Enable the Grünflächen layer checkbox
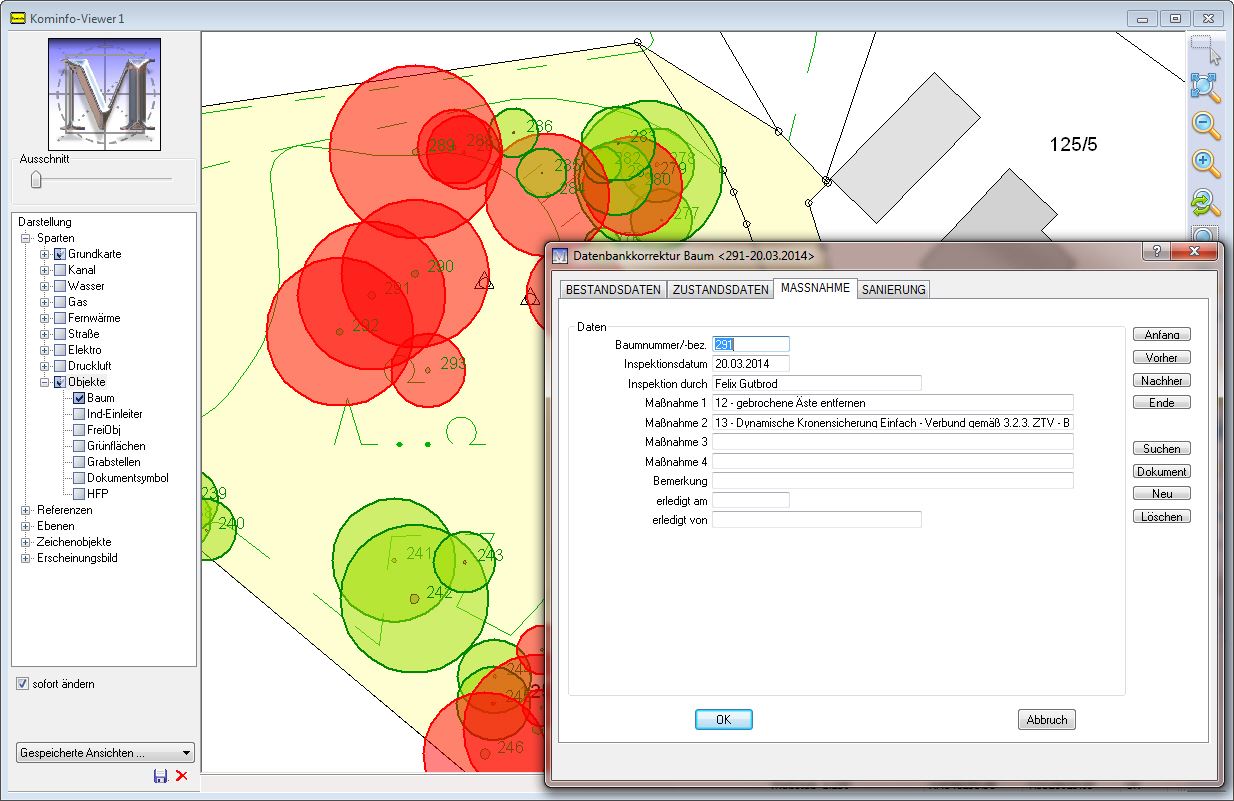 79,446
